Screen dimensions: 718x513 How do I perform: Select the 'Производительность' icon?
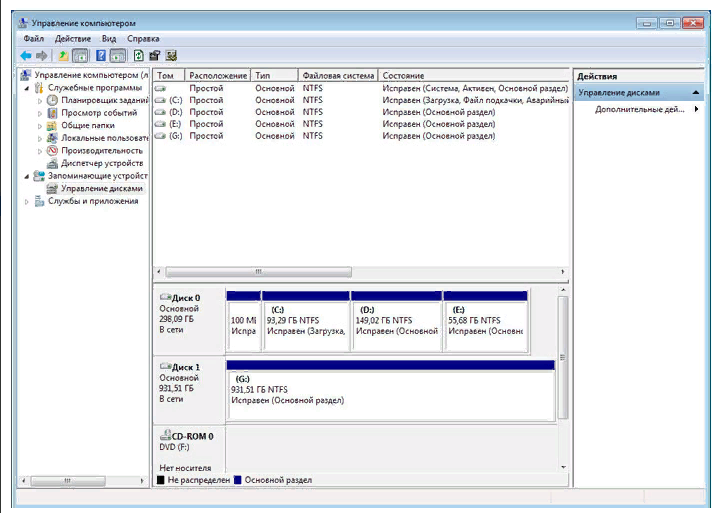(x=53, y=150)
